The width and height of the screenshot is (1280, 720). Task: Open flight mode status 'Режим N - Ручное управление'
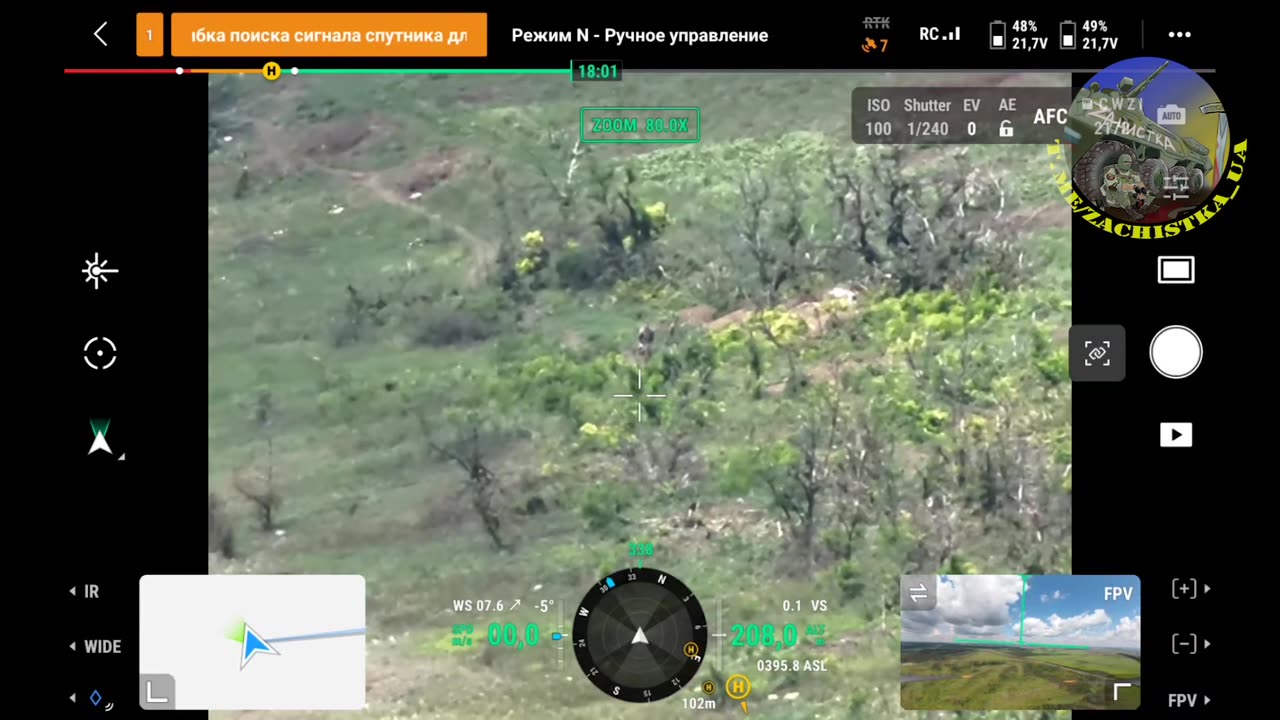(x=640, y=35)
